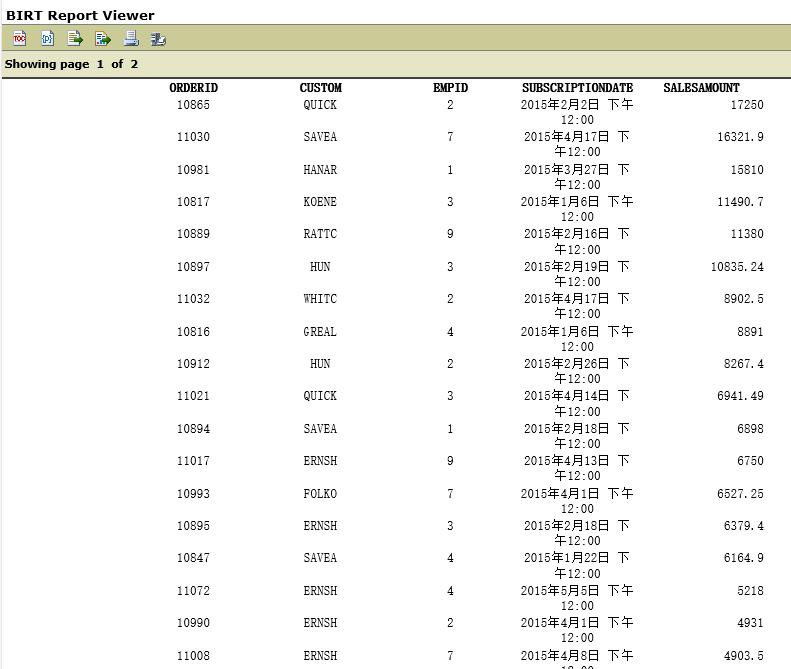Viewport: 791px width, 669px height.
Task: Click the ORDERID column header
Action: 193,88
